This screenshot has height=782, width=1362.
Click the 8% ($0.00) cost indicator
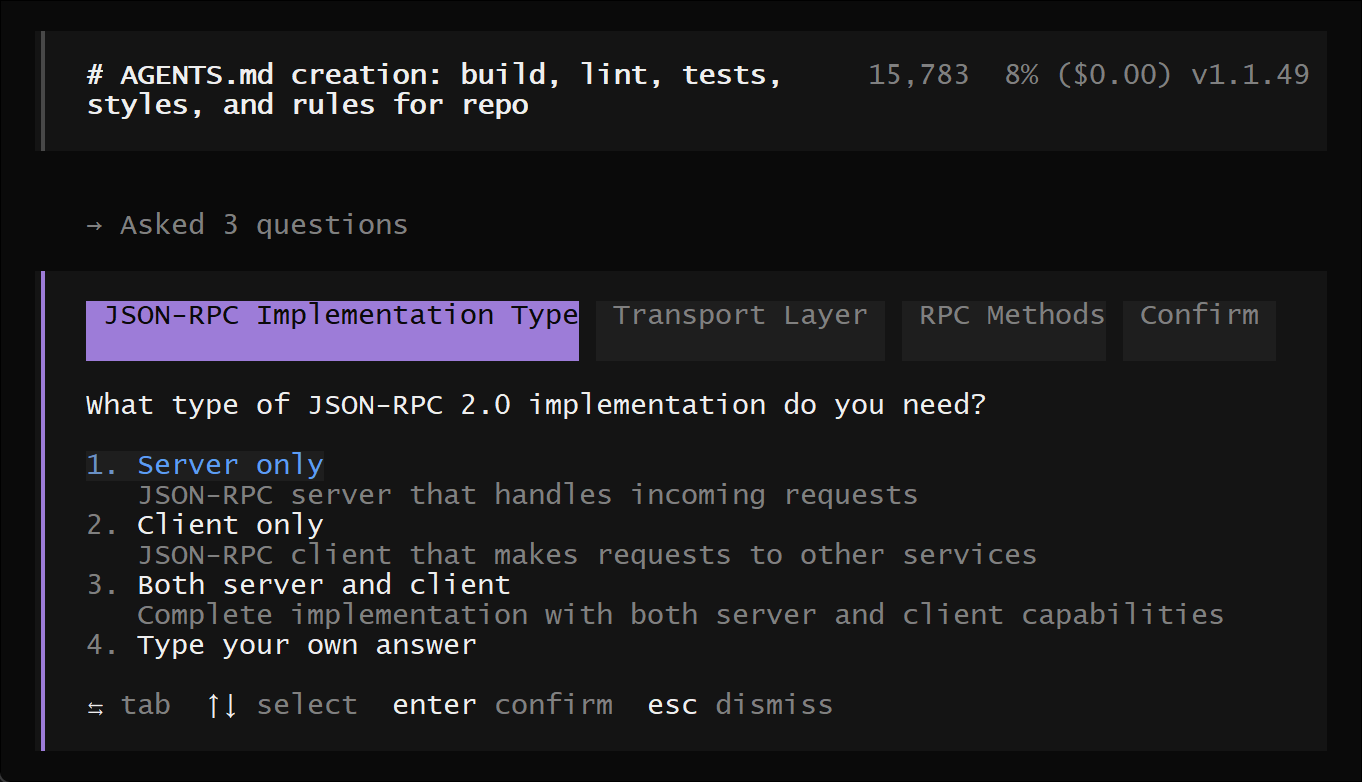1088,75
